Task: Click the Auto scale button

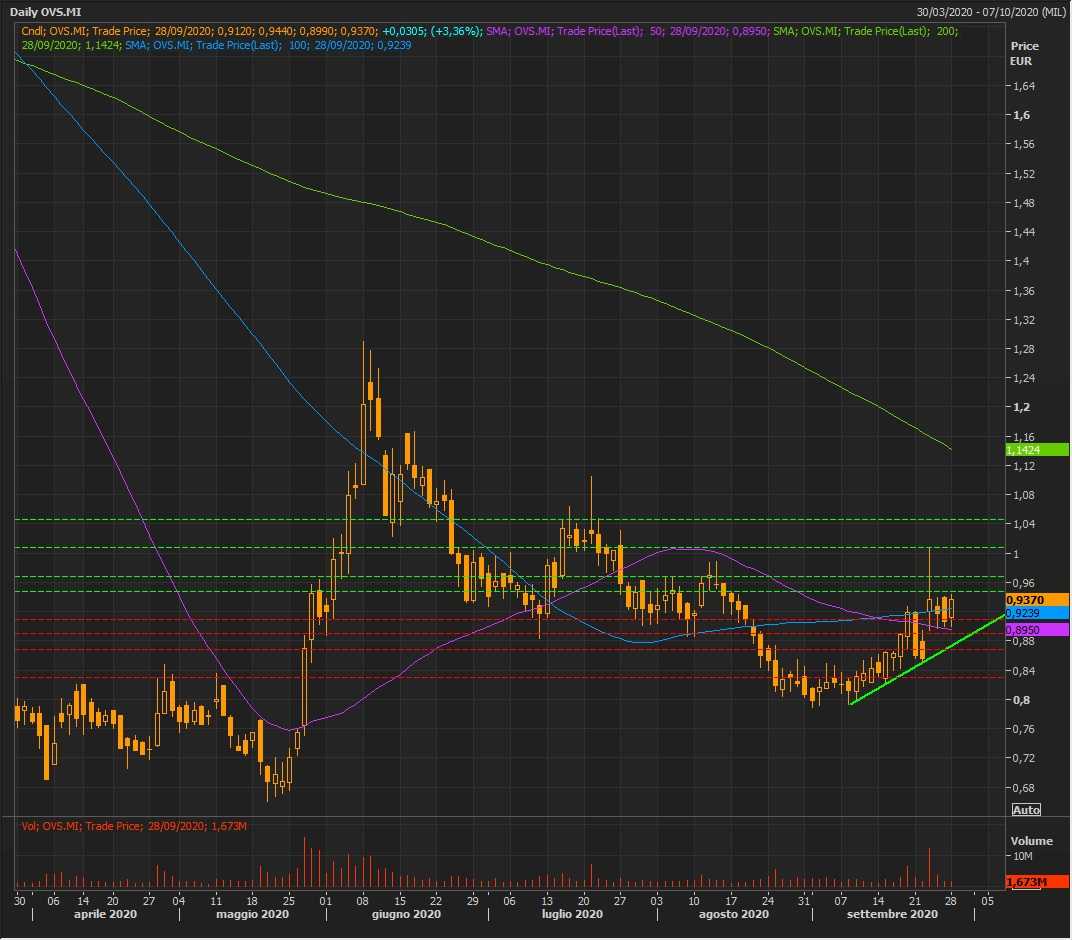Action: 1026,810
